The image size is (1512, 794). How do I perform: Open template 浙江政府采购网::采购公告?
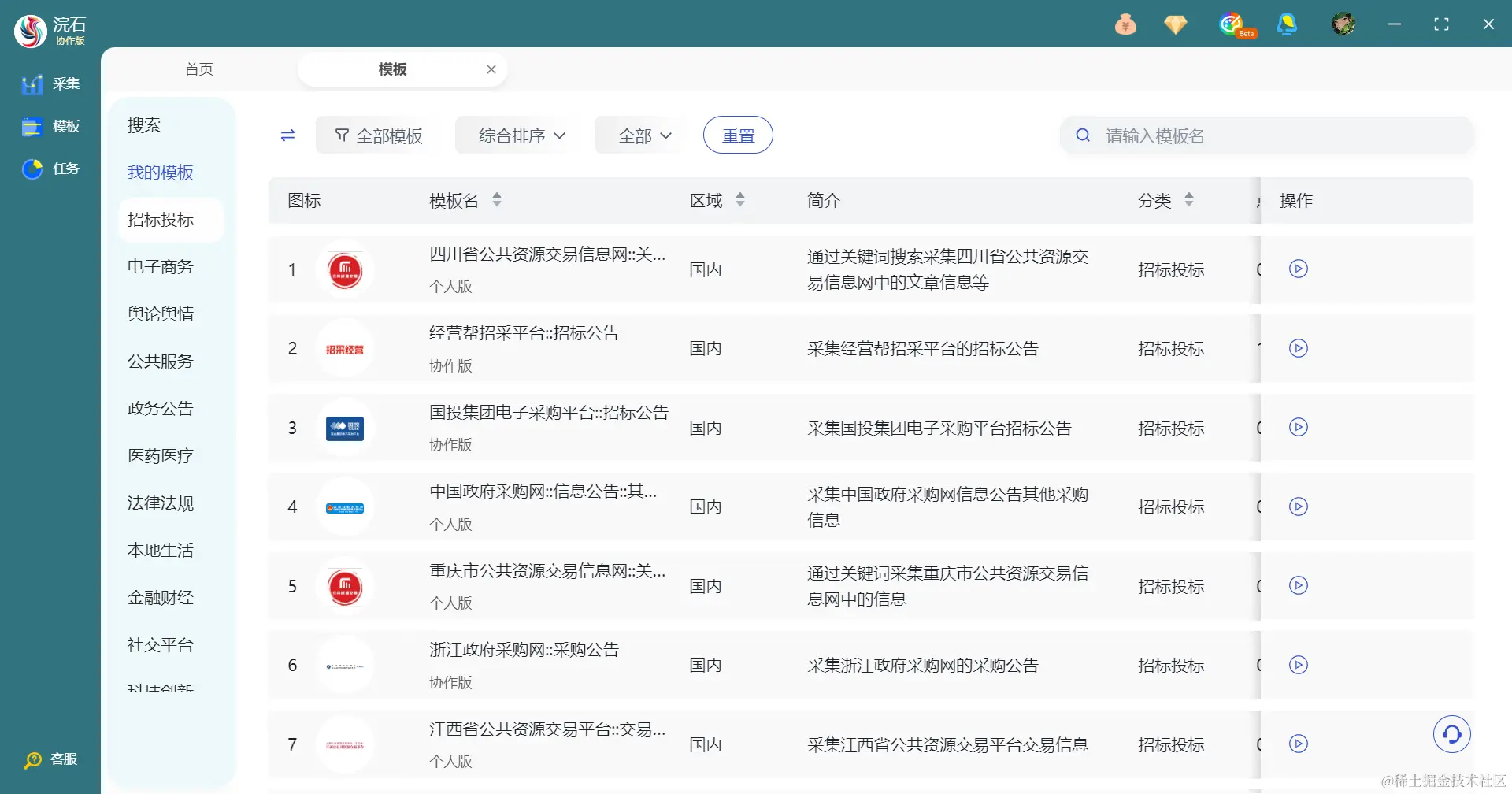pyautogui.click(x=524, y=650)
